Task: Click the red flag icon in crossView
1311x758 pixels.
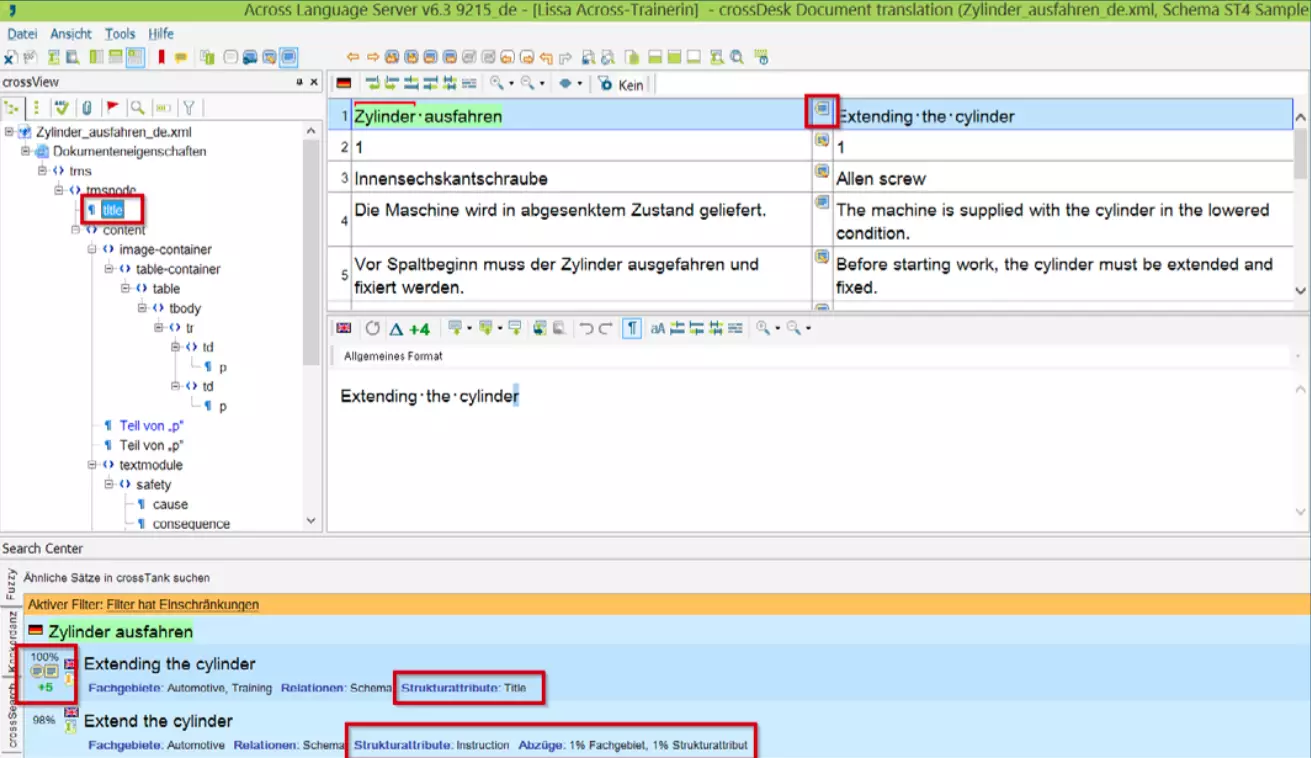Action: coord(112,108)
